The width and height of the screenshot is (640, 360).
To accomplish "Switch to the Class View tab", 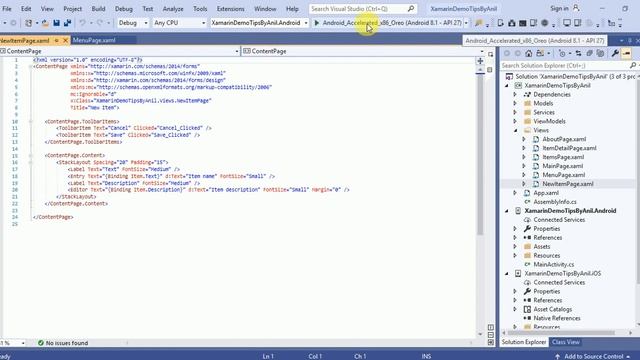I will [x=566, y=342].
